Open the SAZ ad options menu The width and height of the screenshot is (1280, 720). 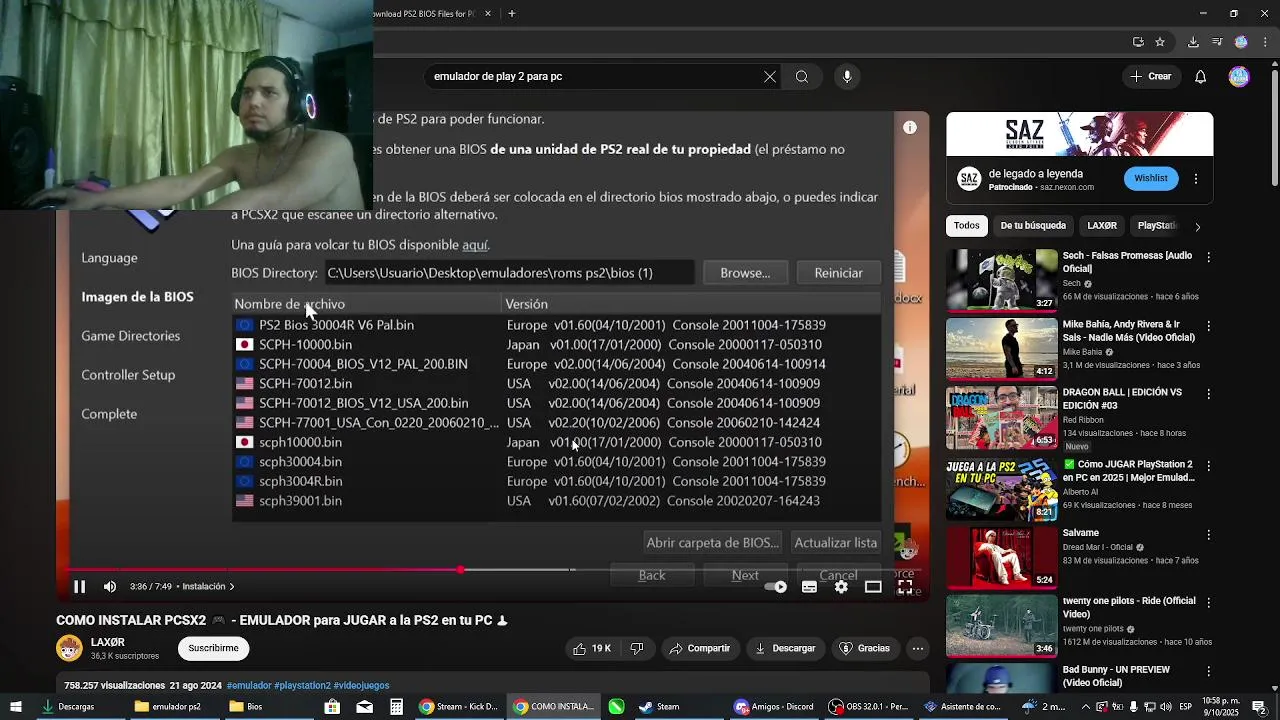coord(1196,179)
